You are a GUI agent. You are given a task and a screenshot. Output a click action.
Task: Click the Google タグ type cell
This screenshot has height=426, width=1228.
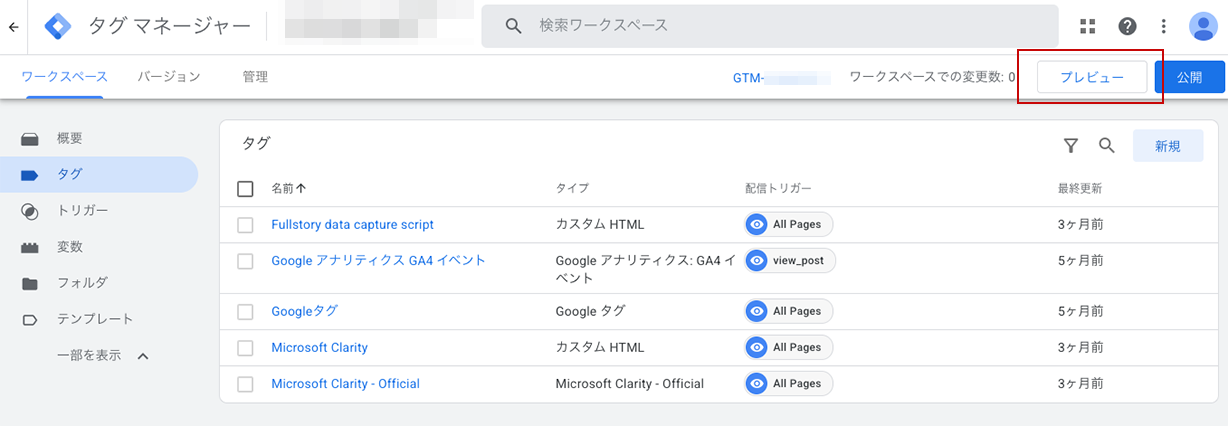pos(590,311)
